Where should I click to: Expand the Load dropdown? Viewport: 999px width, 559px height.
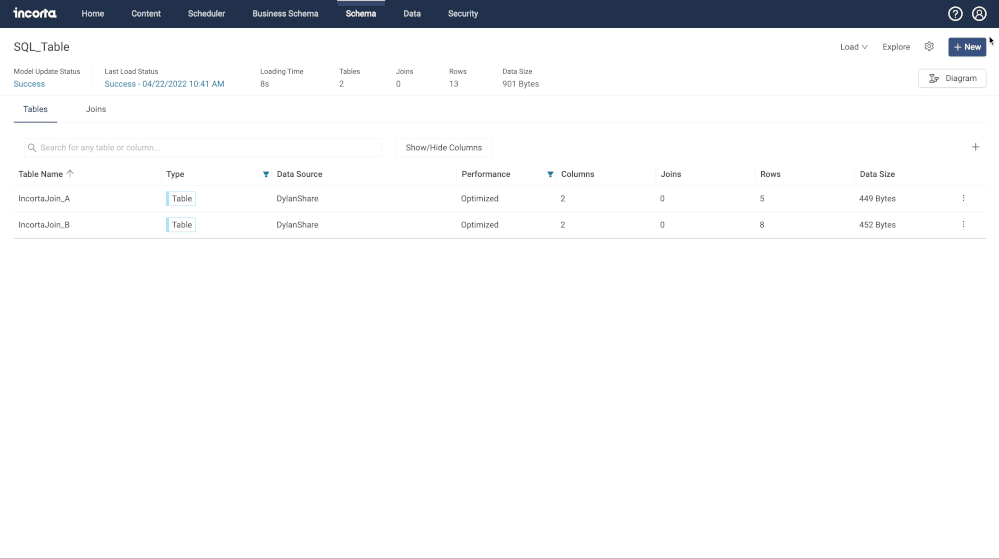pos(853,47)
